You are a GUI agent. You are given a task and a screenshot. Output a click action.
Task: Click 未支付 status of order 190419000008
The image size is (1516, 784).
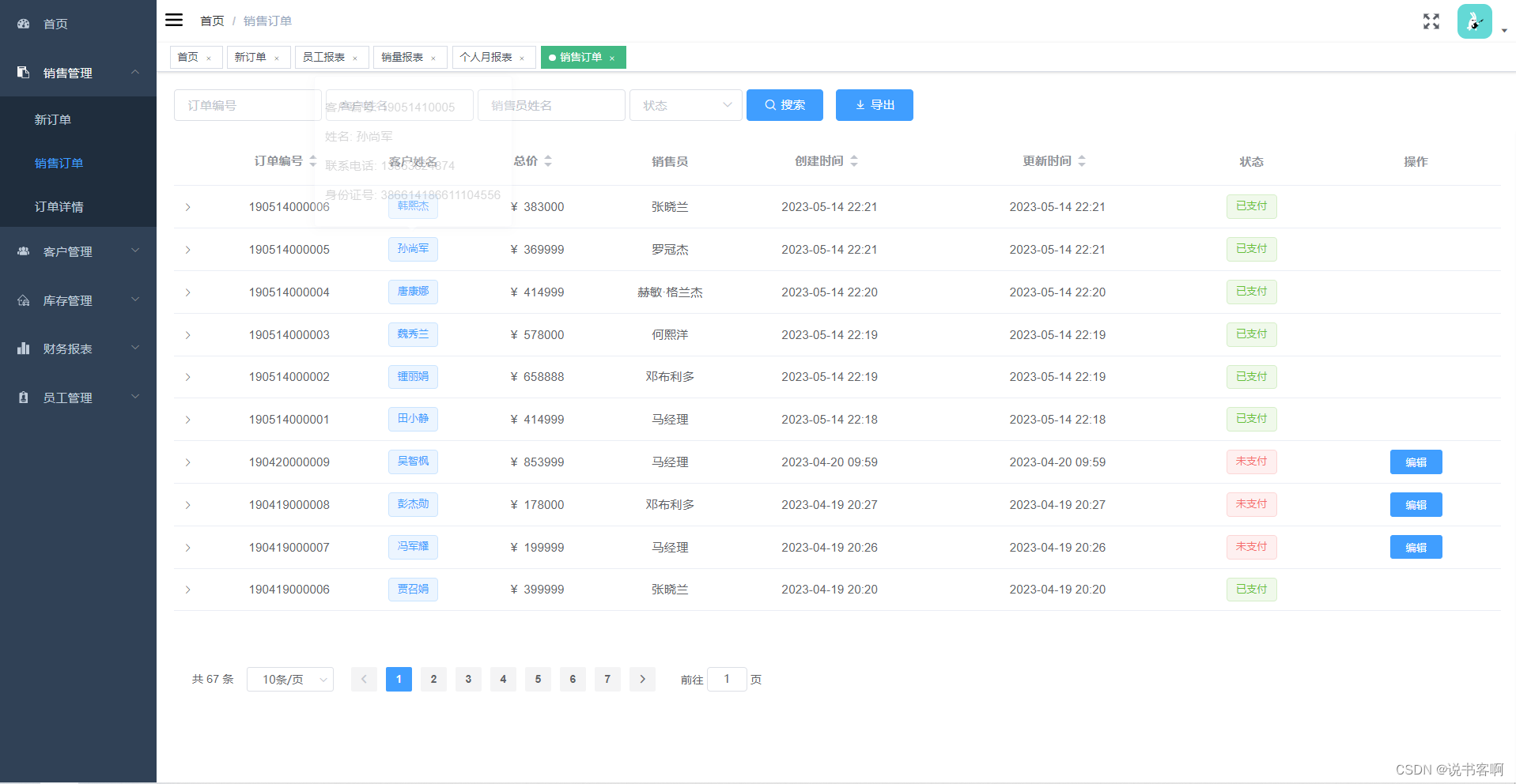click(1252, 504)
